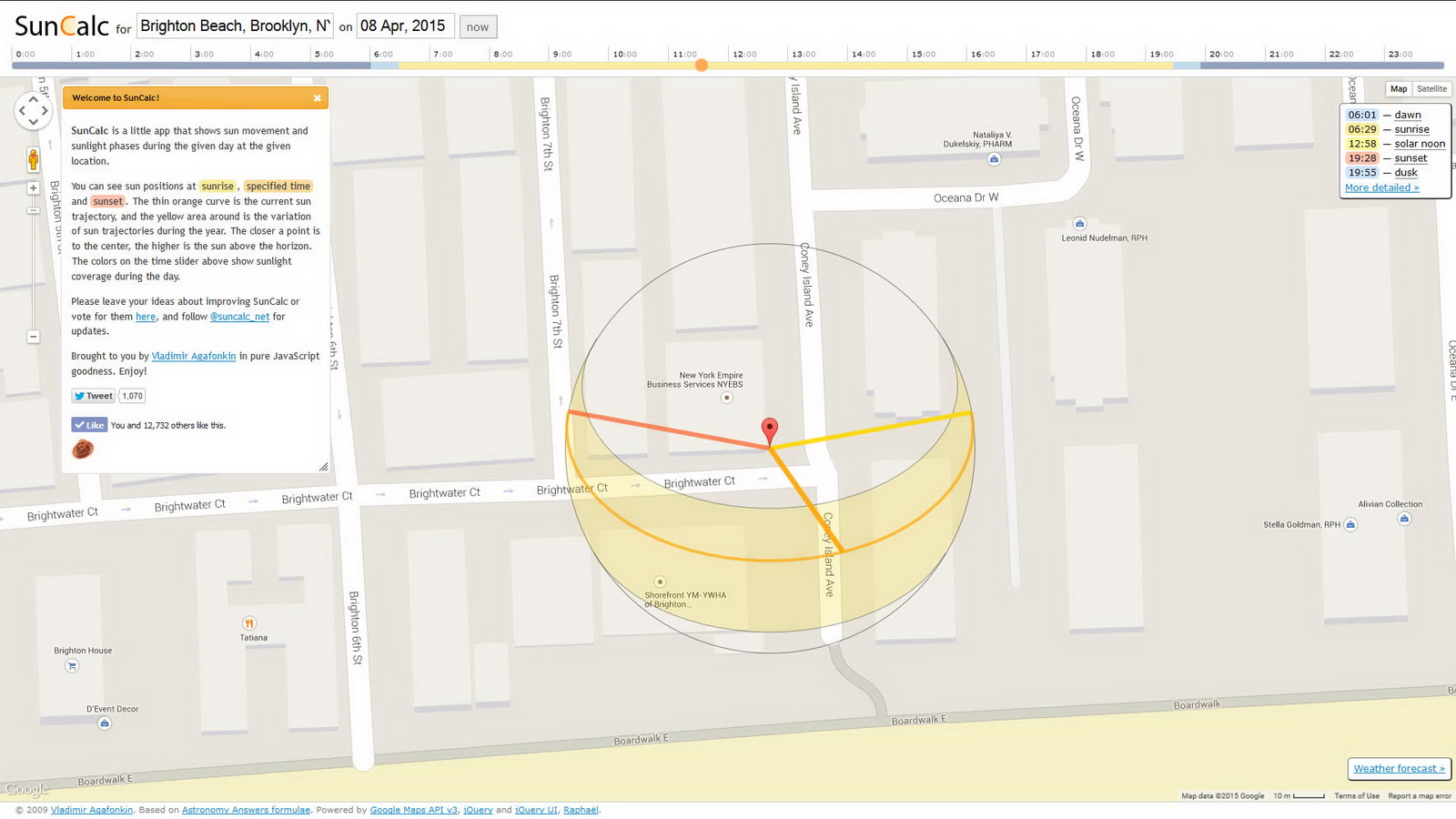
Task: Open the @suncalc_net link
Action: (239, 317)
